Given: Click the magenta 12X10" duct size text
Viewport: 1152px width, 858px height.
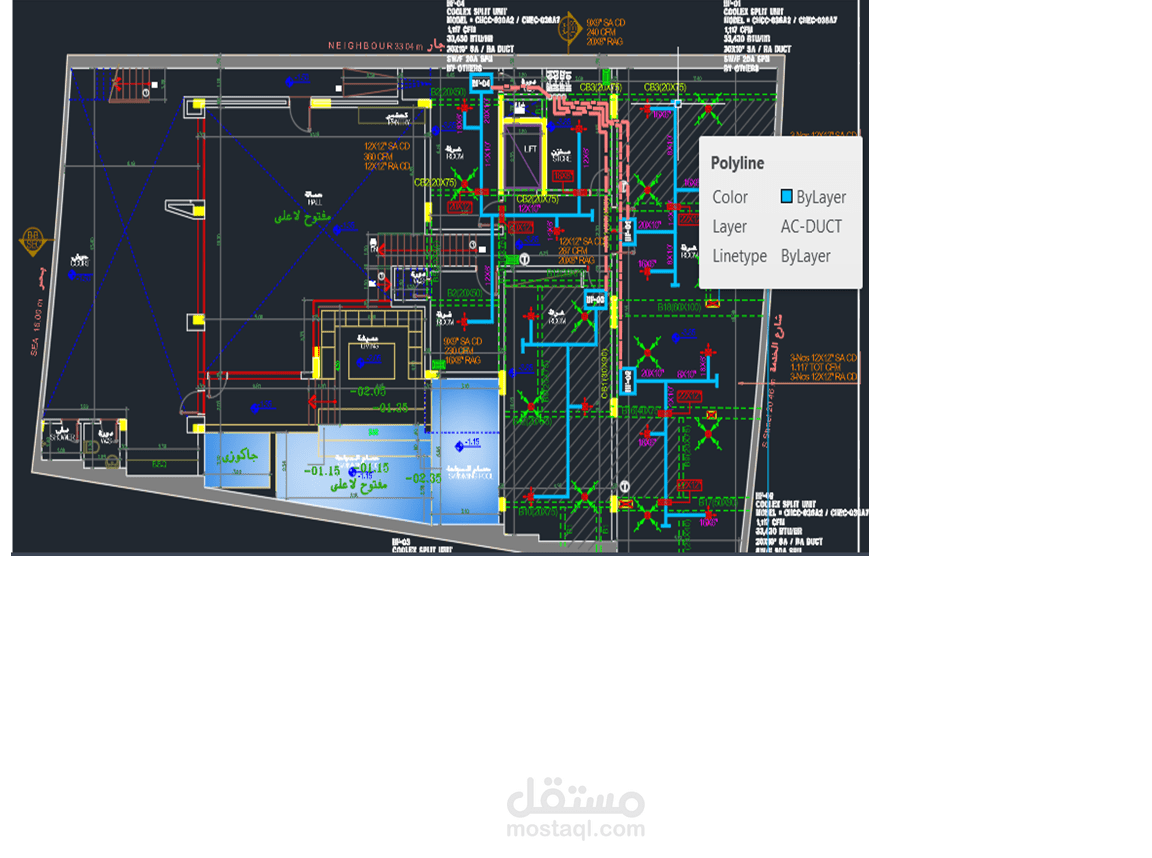Looking at the screenshot, I should pos(529,209).
